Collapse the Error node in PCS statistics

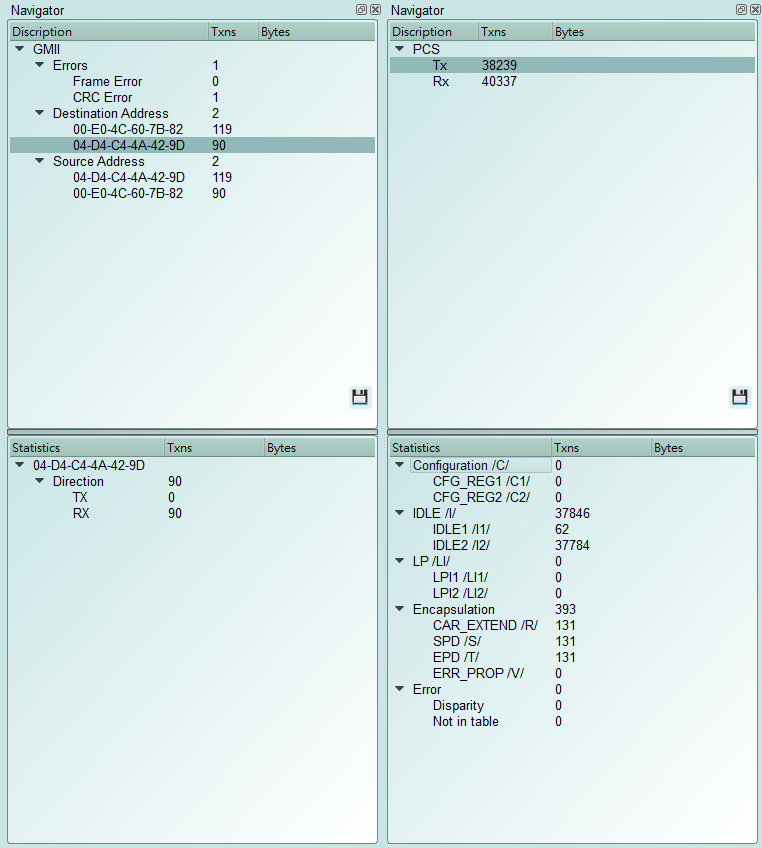[400, 689]
